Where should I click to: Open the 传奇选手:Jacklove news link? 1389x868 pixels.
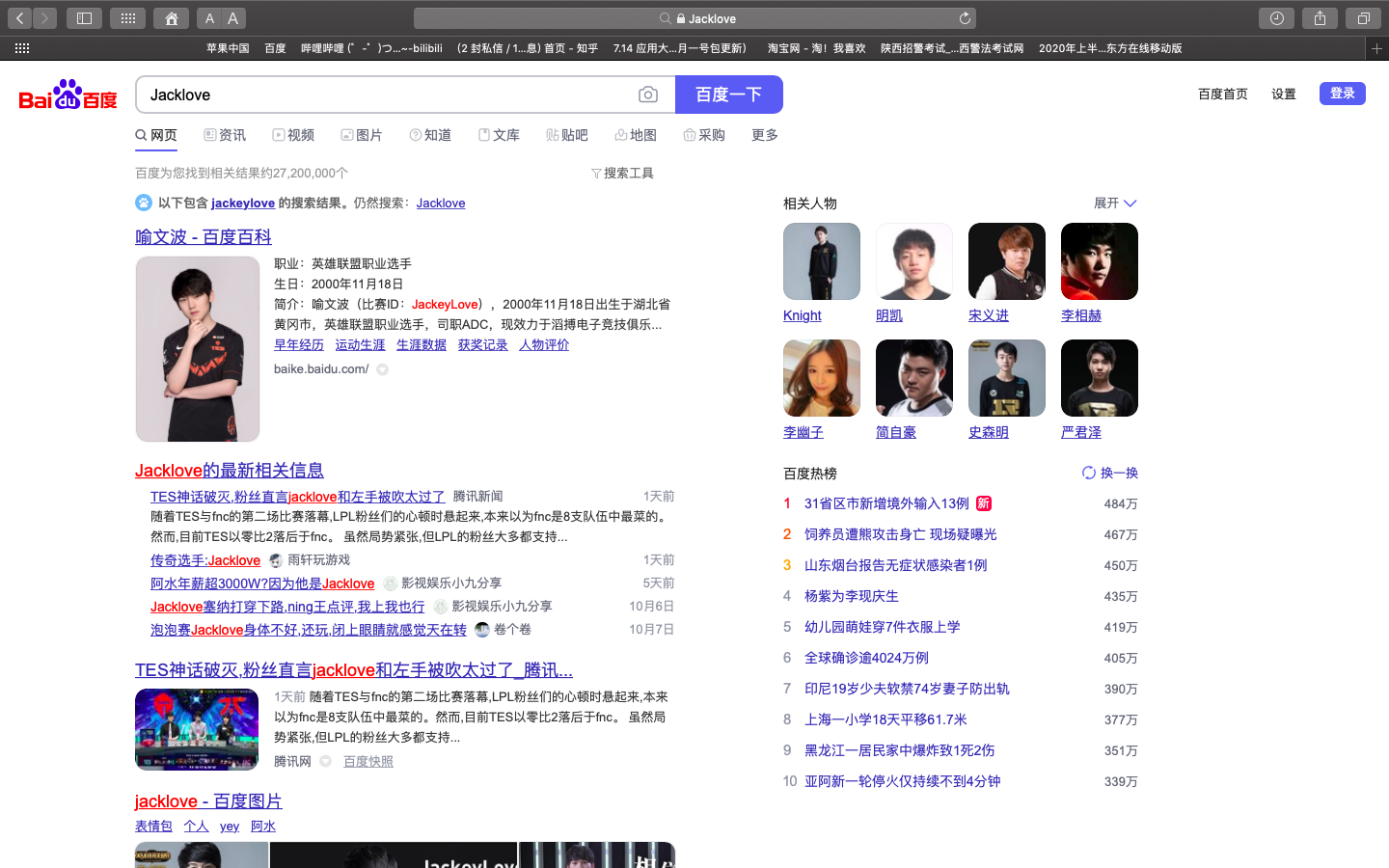[205, 560]
